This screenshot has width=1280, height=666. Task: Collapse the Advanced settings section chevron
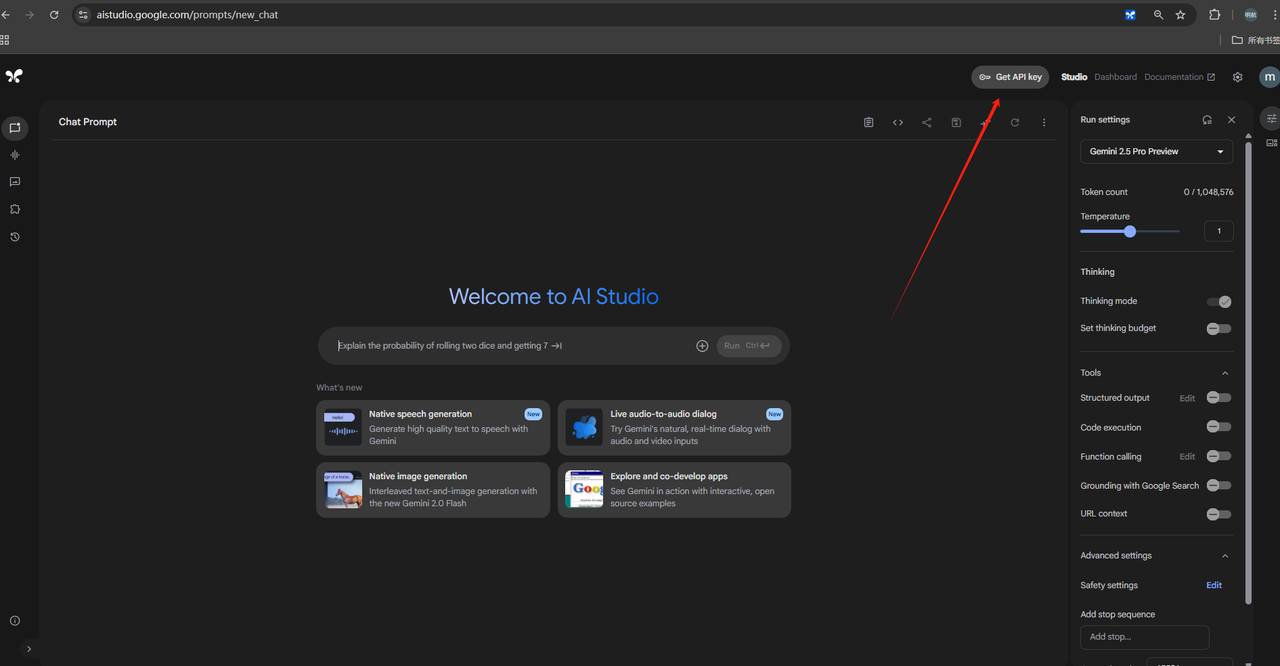tap(1225, 556)
